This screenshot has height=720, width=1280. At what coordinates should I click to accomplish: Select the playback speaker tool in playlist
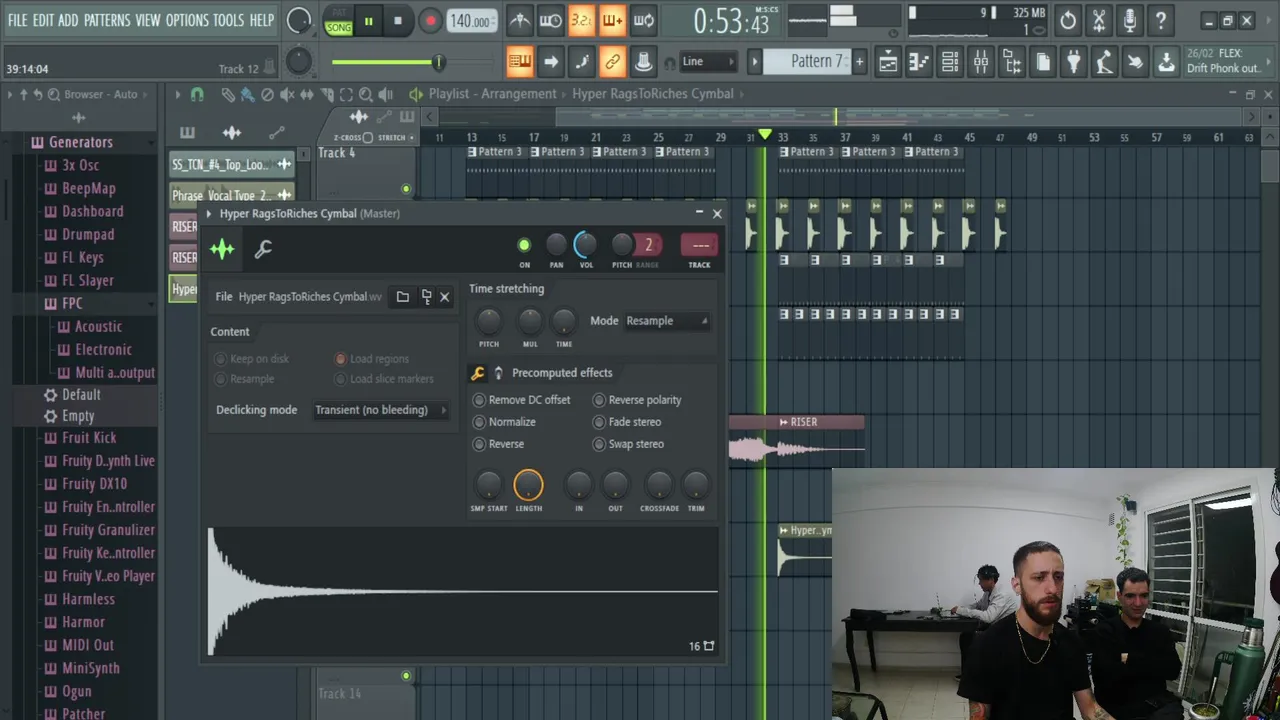386,94
